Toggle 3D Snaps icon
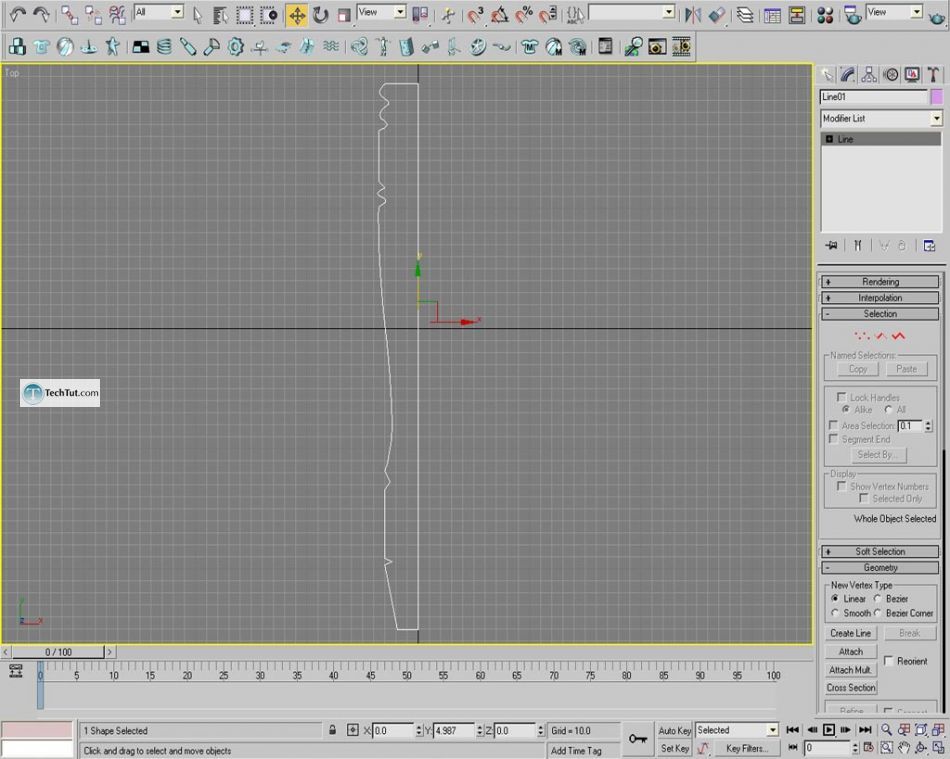 [476, 15]
